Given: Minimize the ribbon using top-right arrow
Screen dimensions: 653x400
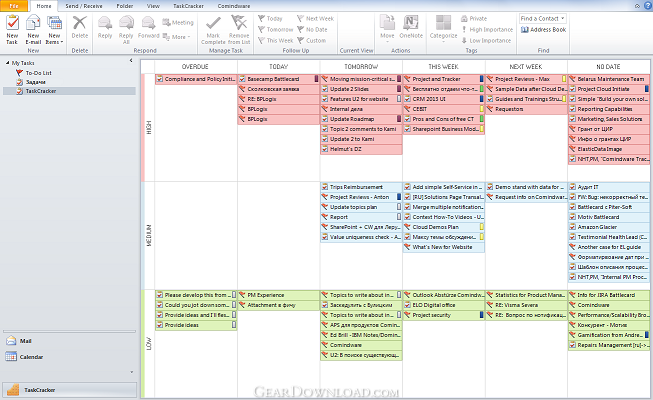Looking at the screenshot, I should 637,6.
